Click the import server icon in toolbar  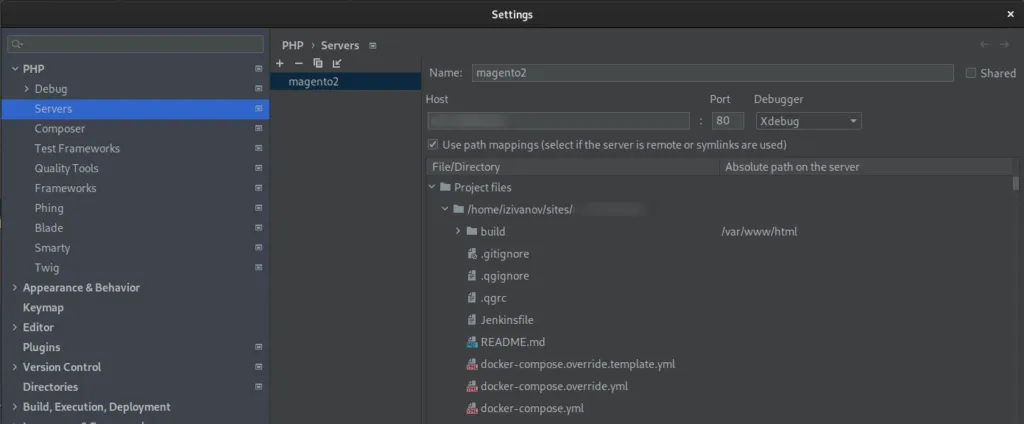(337, 63)
